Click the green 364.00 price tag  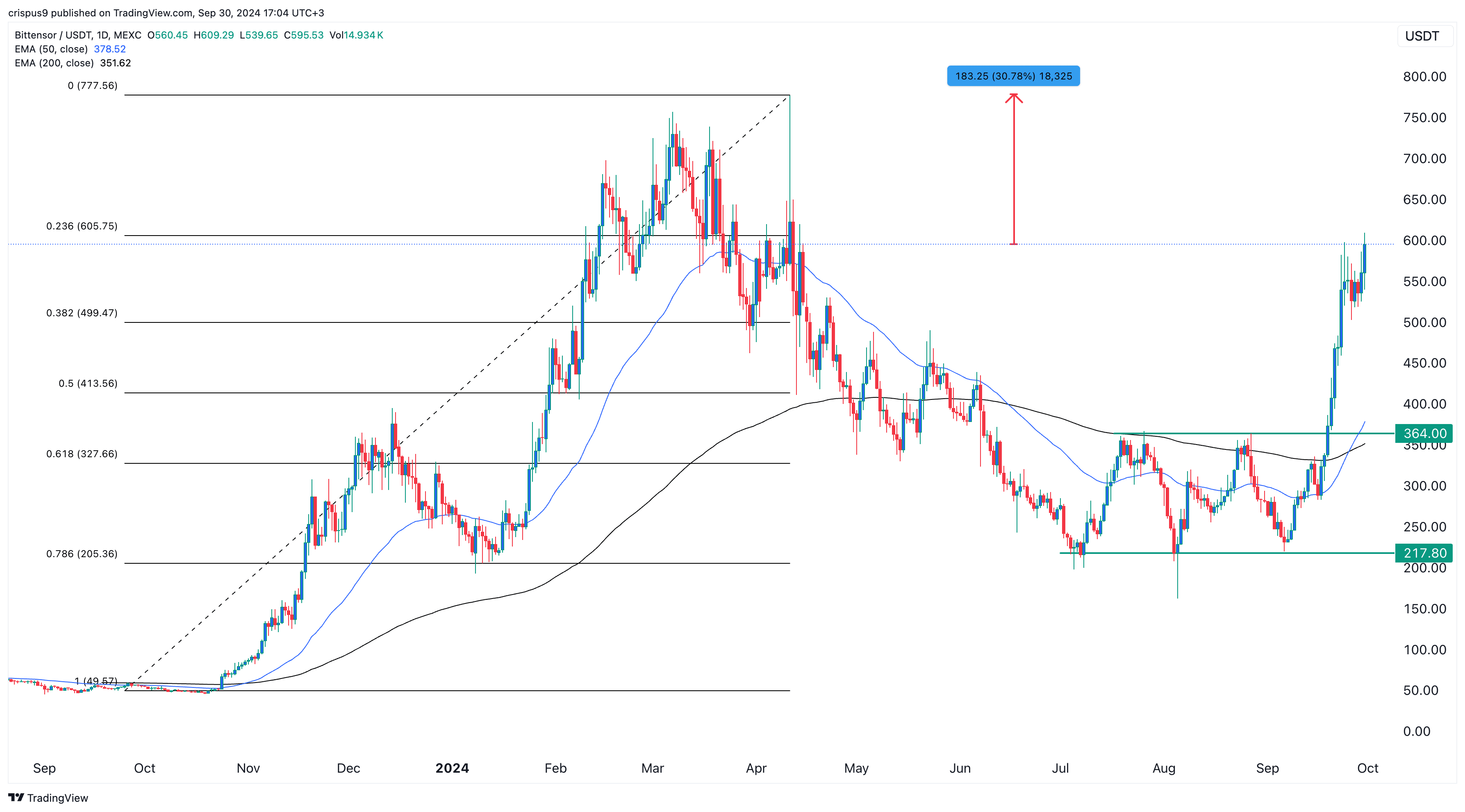[x=1424, y=433]
